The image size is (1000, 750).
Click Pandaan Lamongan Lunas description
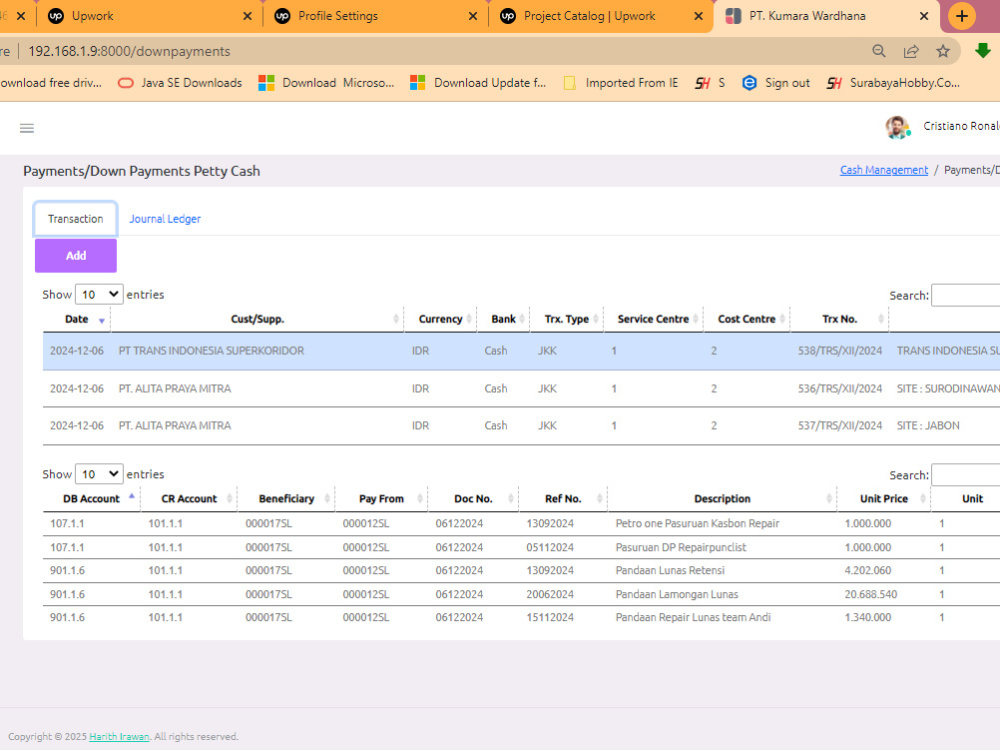tap(677, 594)
